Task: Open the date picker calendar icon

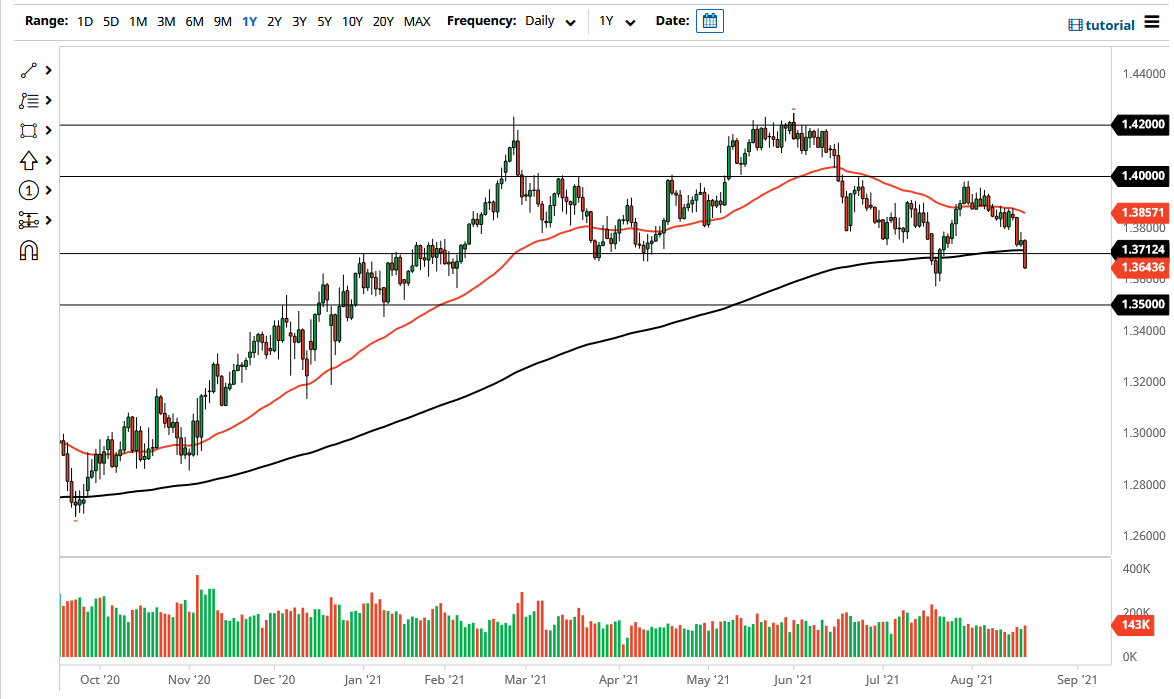Action: click(x=710, y=20)
